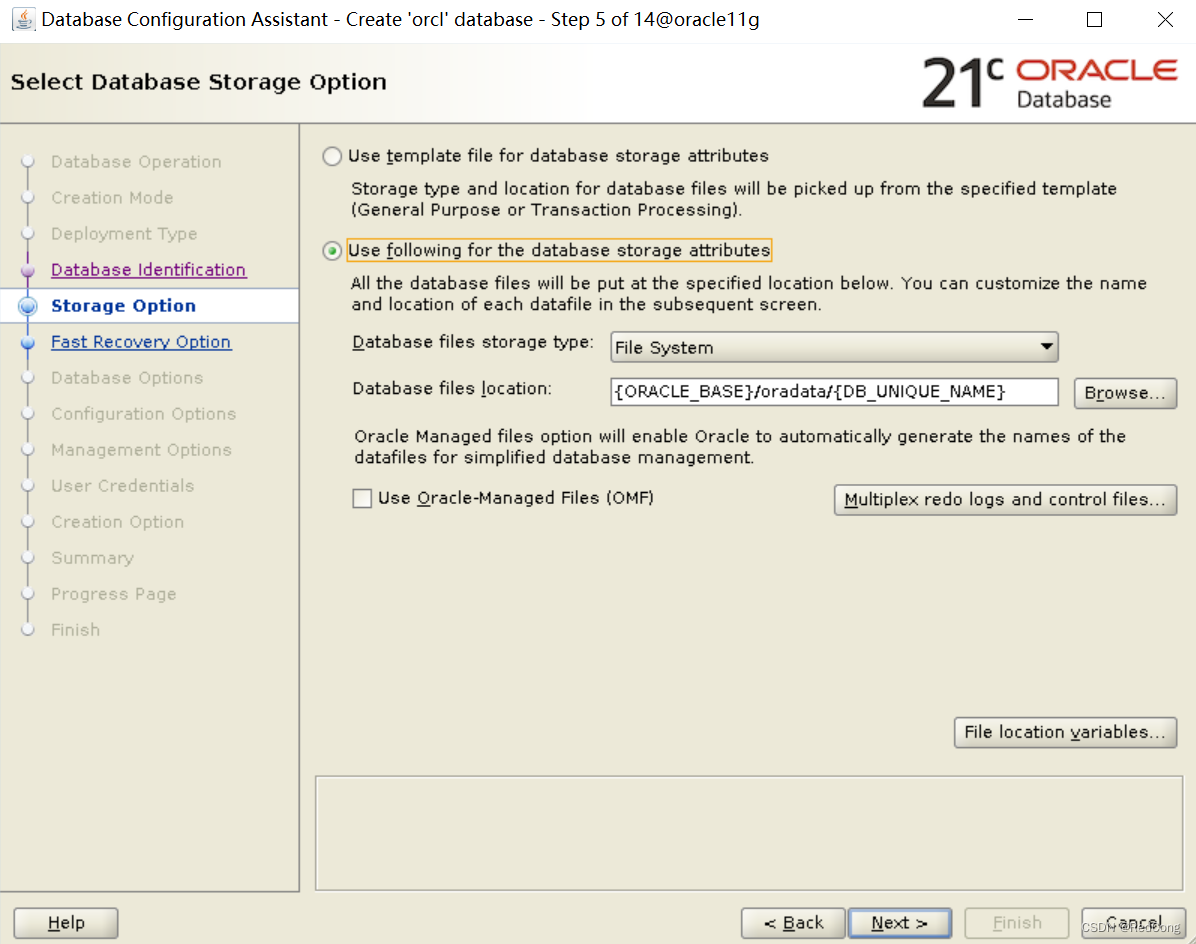Click the Storage Option step marker icon
The height and width of the screenshot is (944, 1196).
click(28, 306)
